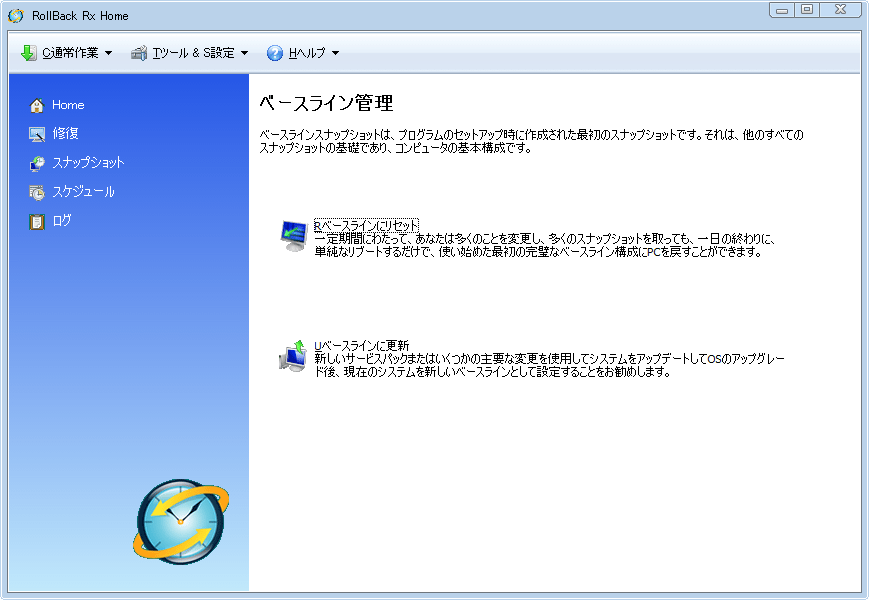Expand the ツール & 設定 dropdown arrow
The image size is (869, 600).
point(244,53)
